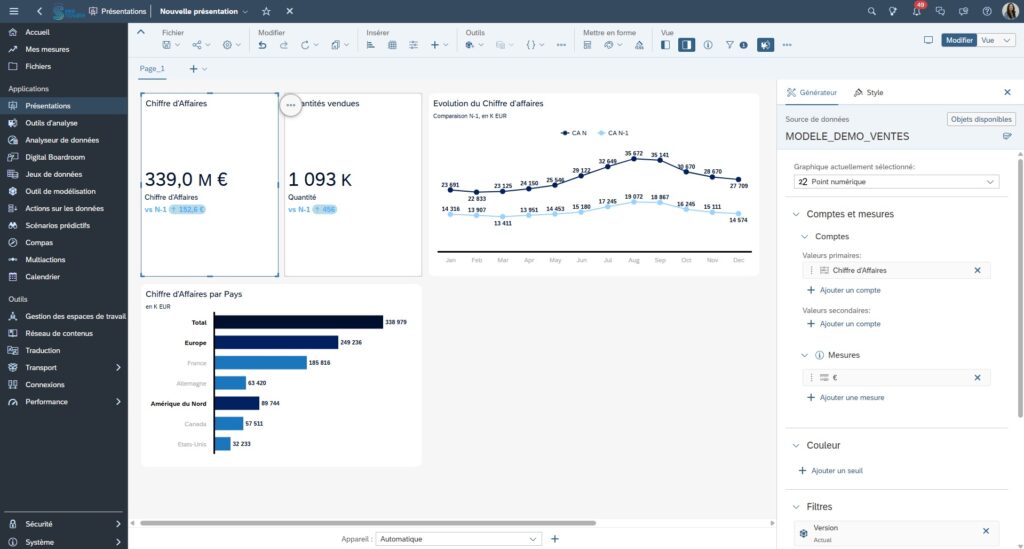Open the Point numérique chart type dropdown
The image size is (1024, 549).
(896, 182)
